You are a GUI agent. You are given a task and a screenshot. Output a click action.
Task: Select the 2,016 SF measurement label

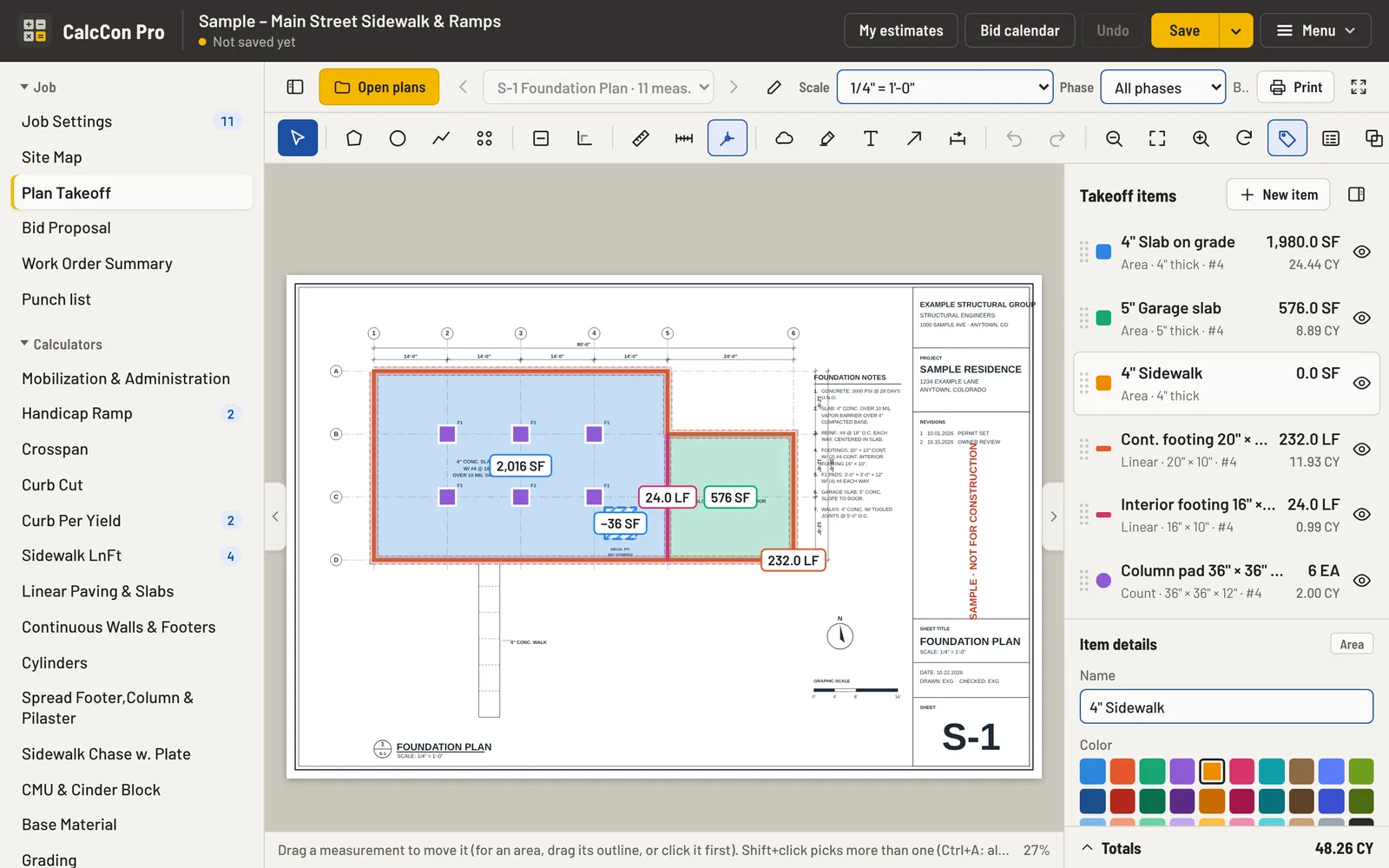(521, 466)
